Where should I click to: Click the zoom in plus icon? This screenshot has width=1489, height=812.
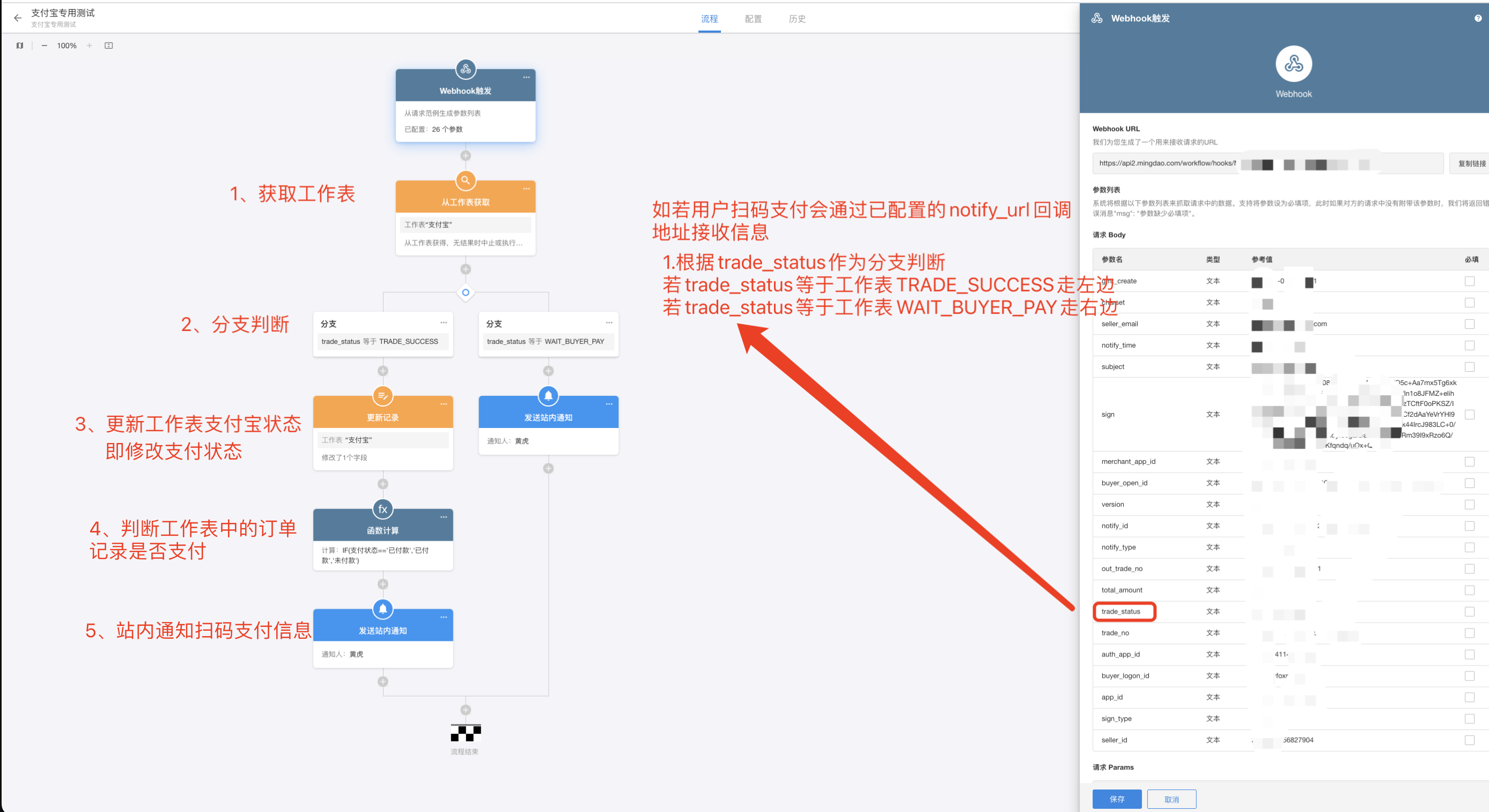coord(90,46)
